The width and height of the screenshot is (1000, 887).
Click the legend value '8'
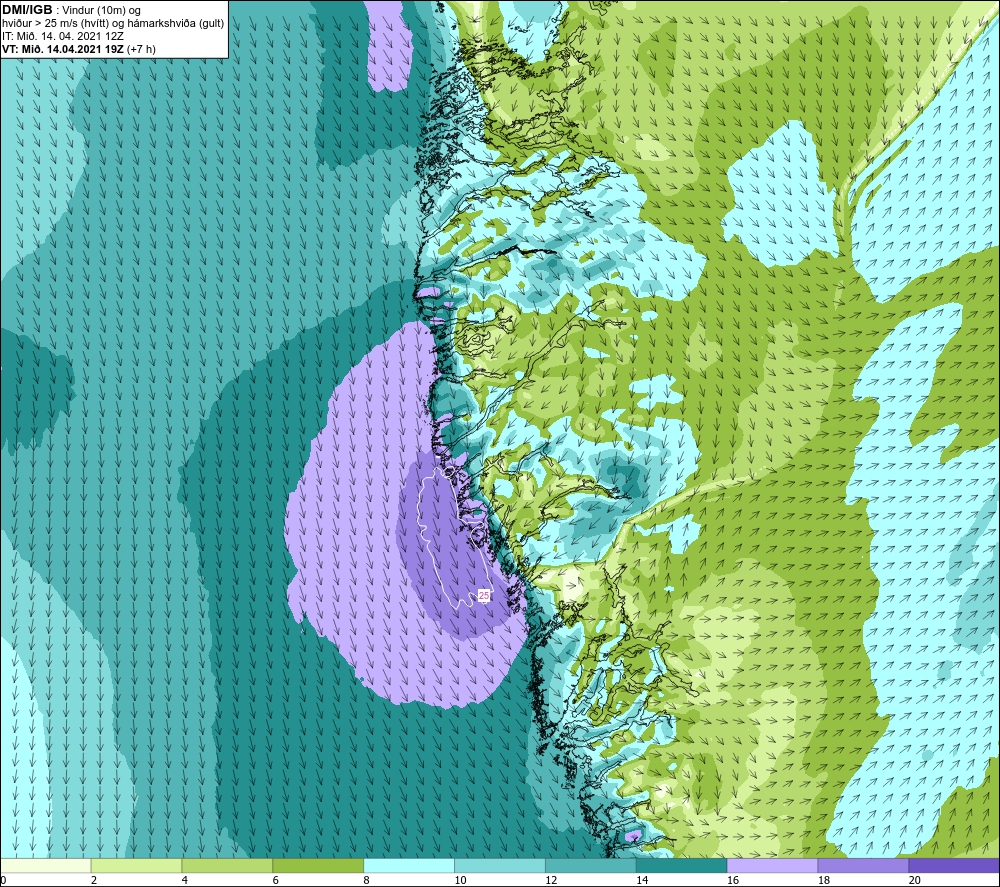pos(367,880)
